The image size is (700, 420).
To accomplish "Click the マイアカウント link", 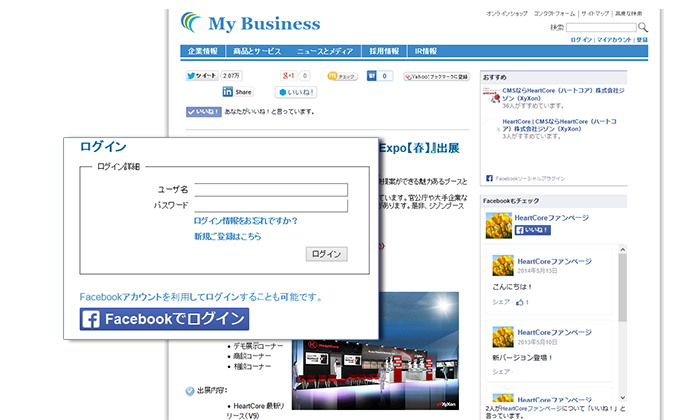I will (x=614, y=40).
